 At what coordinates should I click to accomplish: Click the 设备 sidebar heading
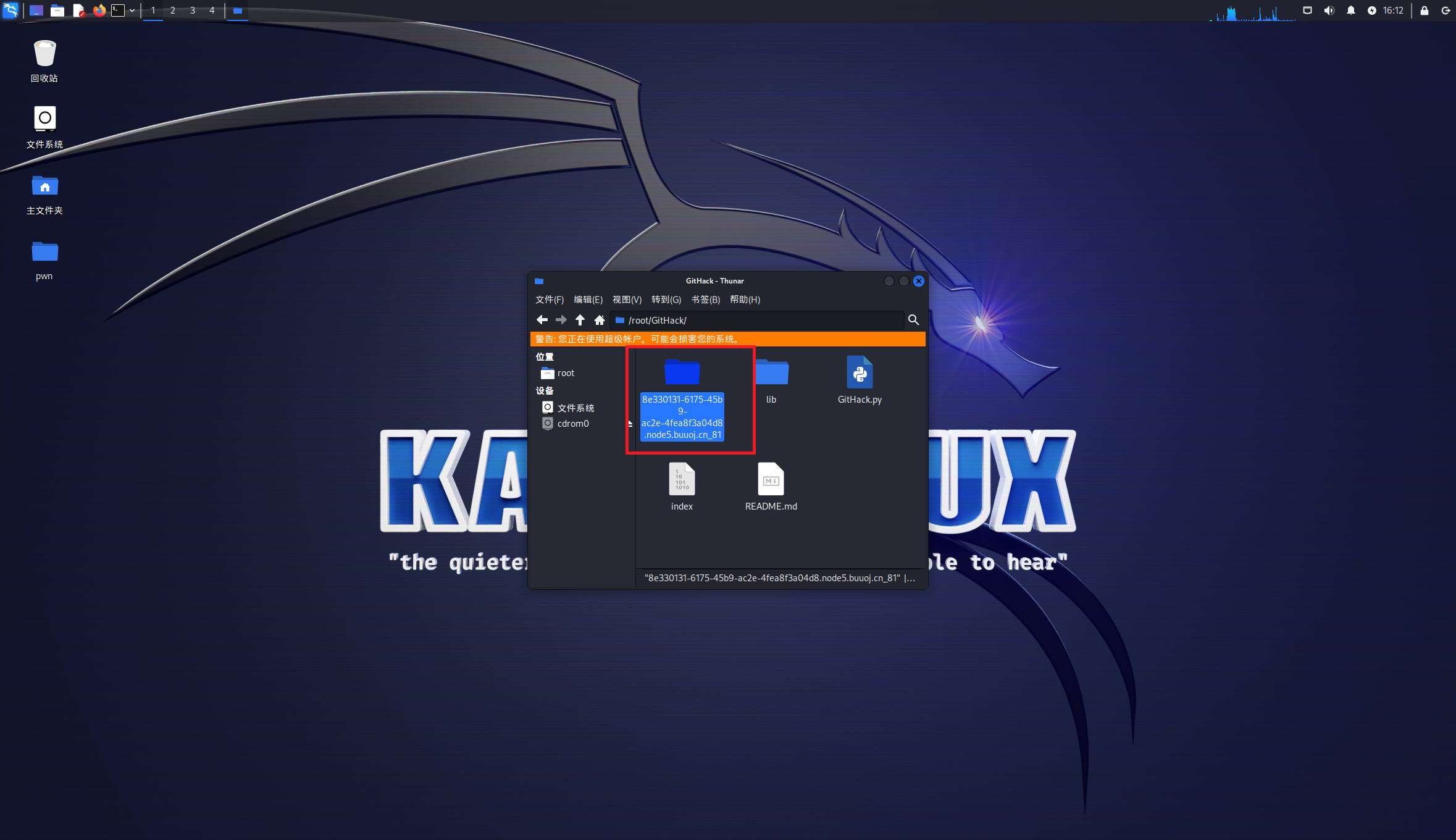pos(545,391)
